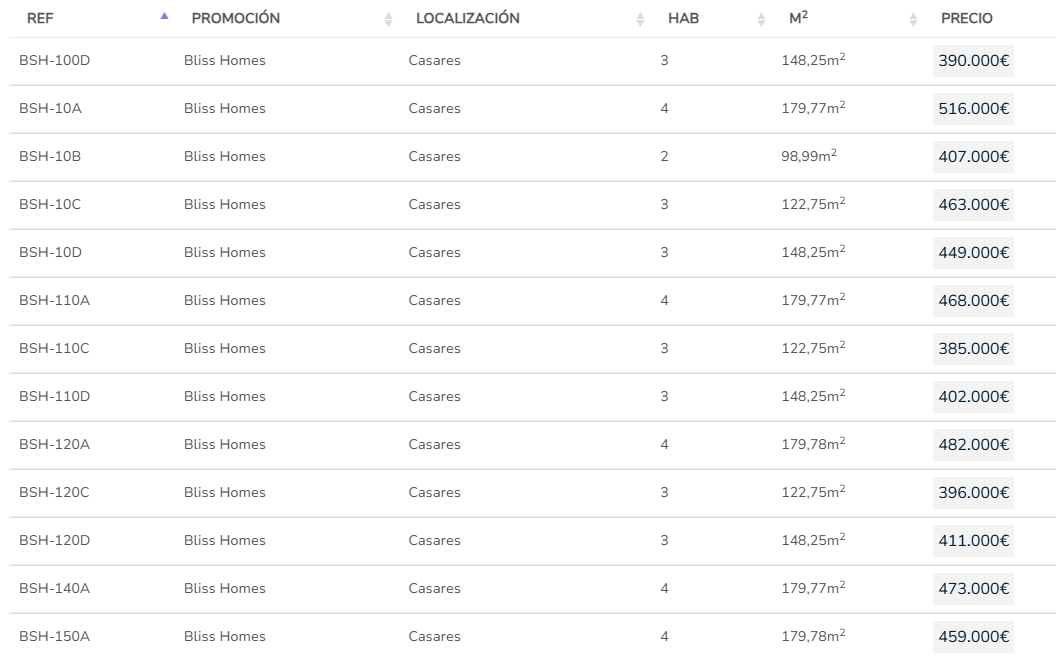Screen dimensions: 1056x659
Task: Select the BSH-140A reference cell
Action: pos(54,589)
